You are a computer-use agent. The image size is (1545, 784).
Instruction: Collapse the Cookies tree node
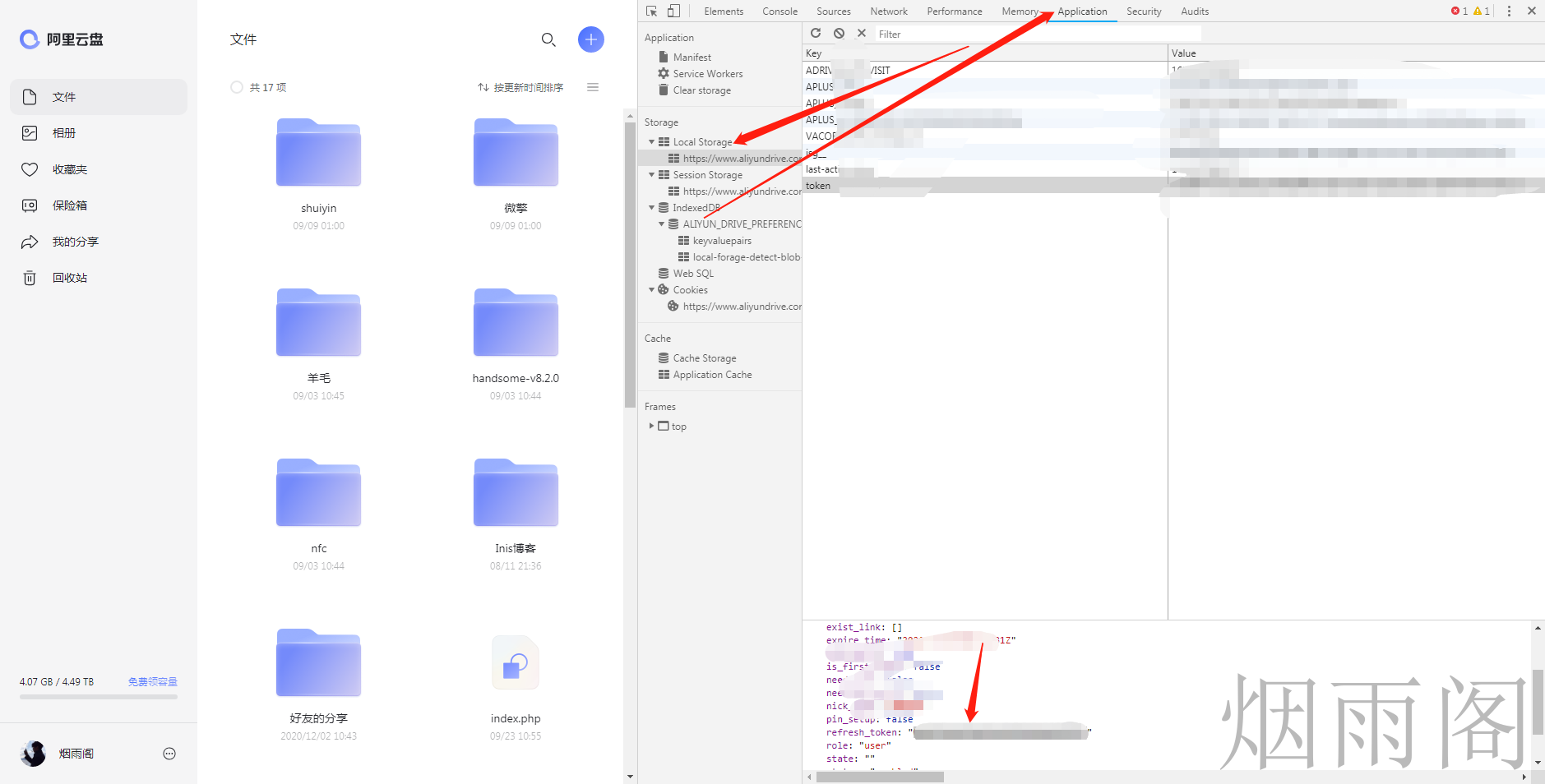coord(652,290)
